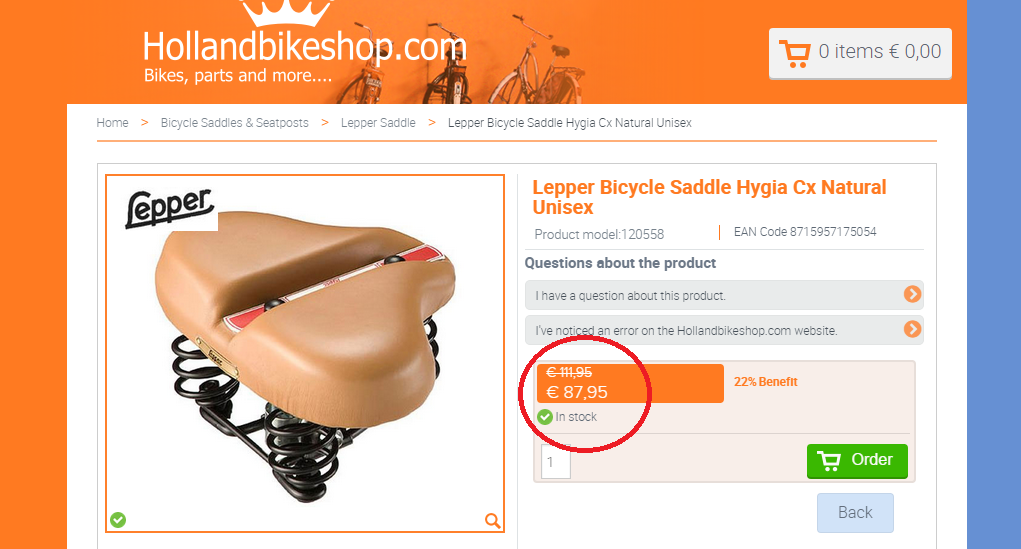Open Lepper Saddle breadcrumb category
The width and height of the screenshot is (1021, 549).
click(x=378, y=122)
